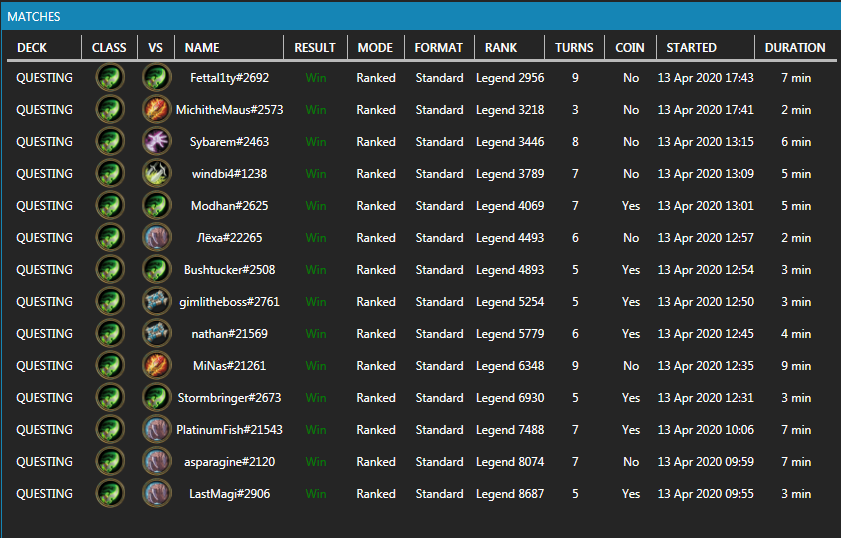Sort matches by STARTED column header
Image resolution: width=841 pixels, height=538 pixels.
point(691,48)
